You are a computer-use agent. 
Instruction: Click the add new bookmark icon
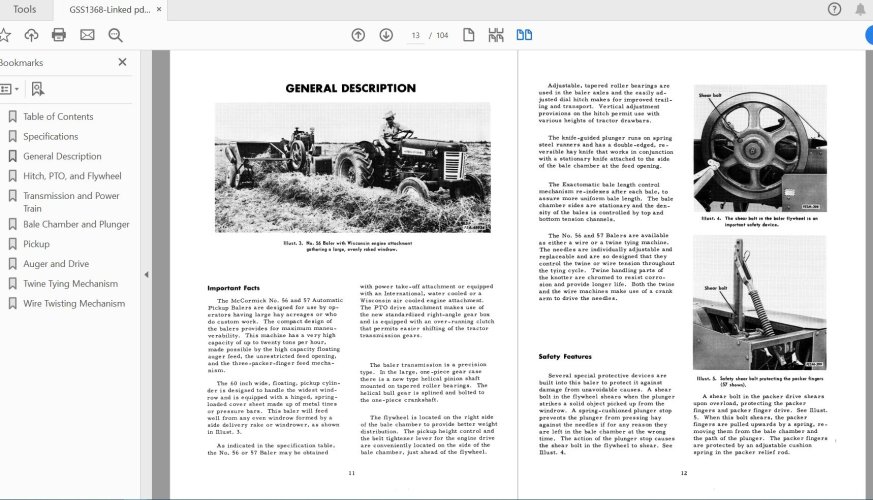(x=37, y=89)
